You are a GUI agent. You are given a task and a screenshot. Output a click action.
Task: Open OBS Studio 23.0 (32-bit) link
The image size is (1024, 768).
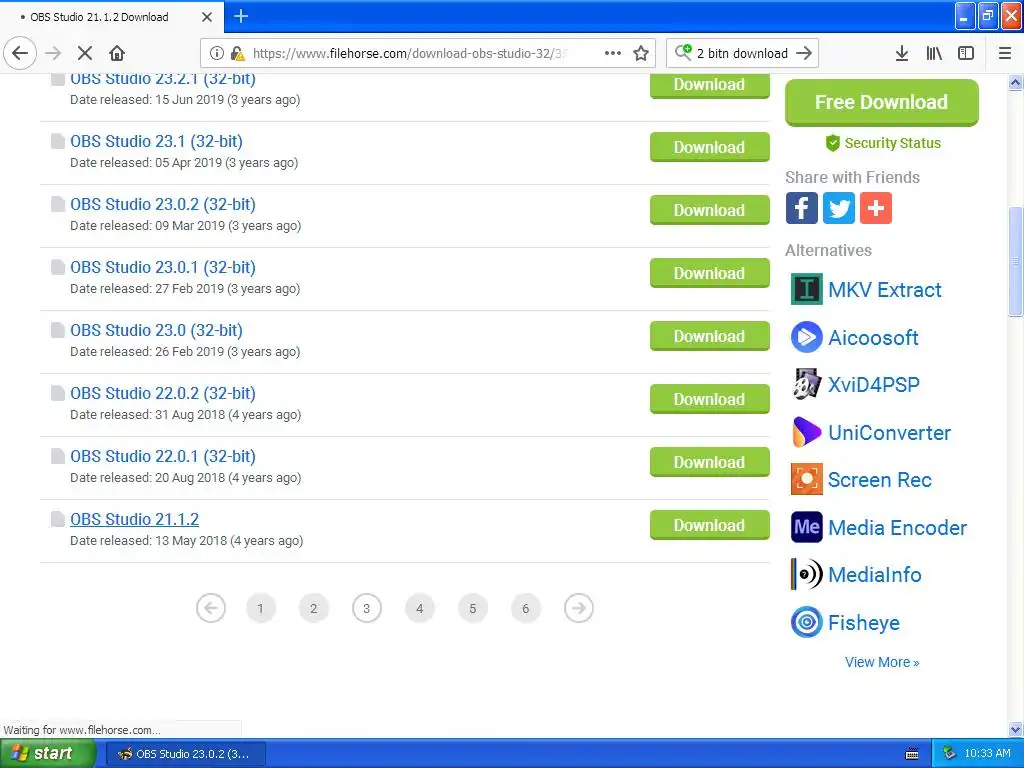tap(157, 330)
